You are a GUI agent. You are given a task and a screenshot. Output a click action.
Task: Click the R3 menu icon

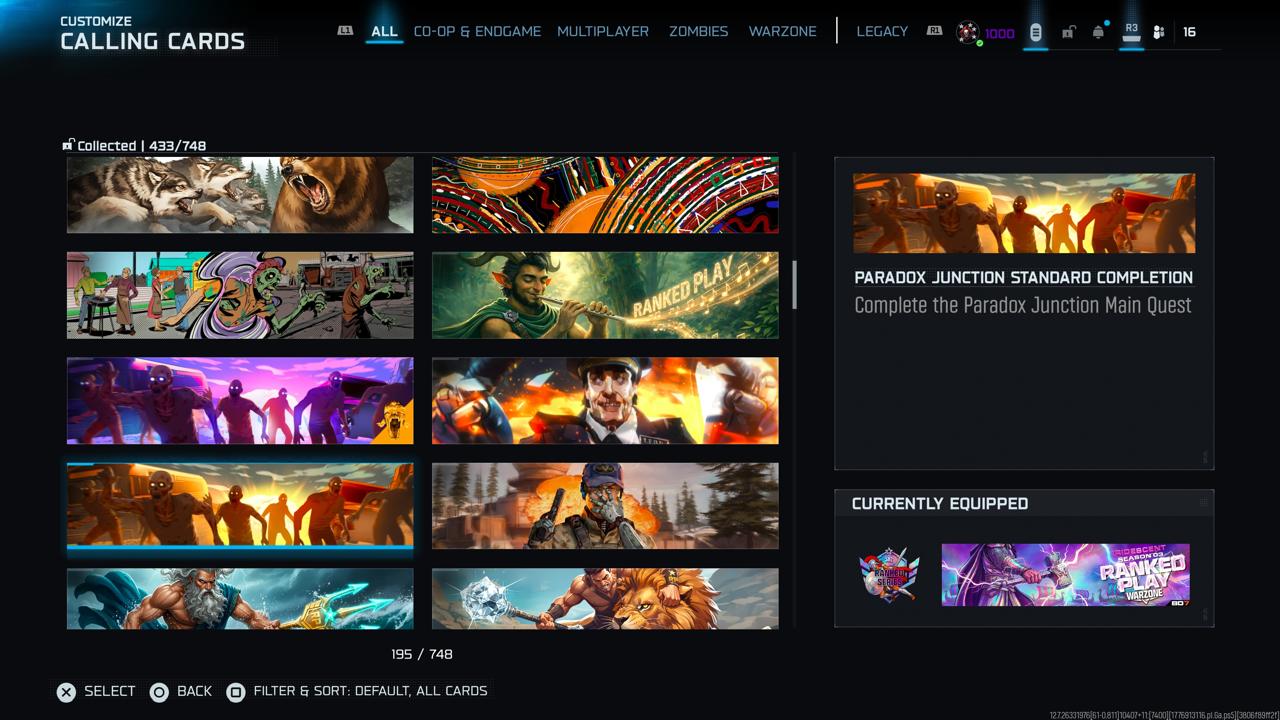click(x=1131, y=32)
